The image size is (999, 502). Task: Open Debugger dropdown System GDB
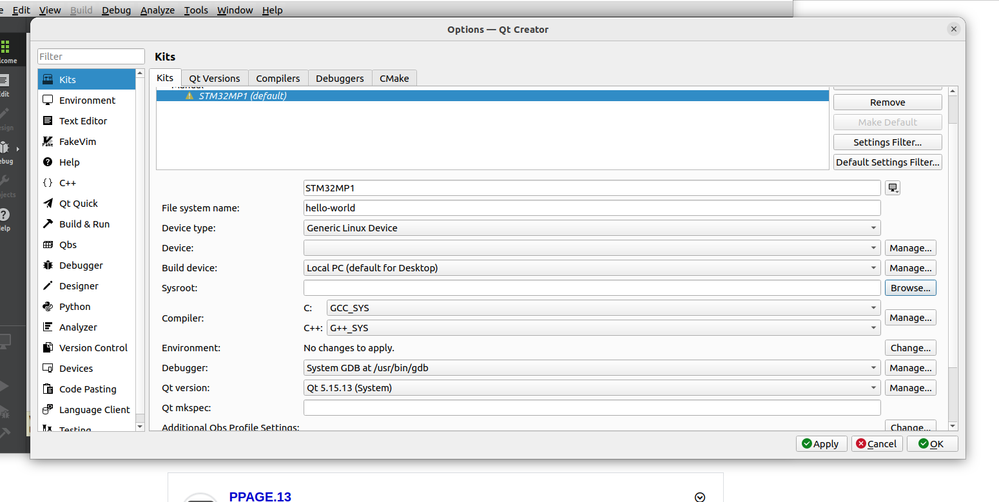point(592,368)
